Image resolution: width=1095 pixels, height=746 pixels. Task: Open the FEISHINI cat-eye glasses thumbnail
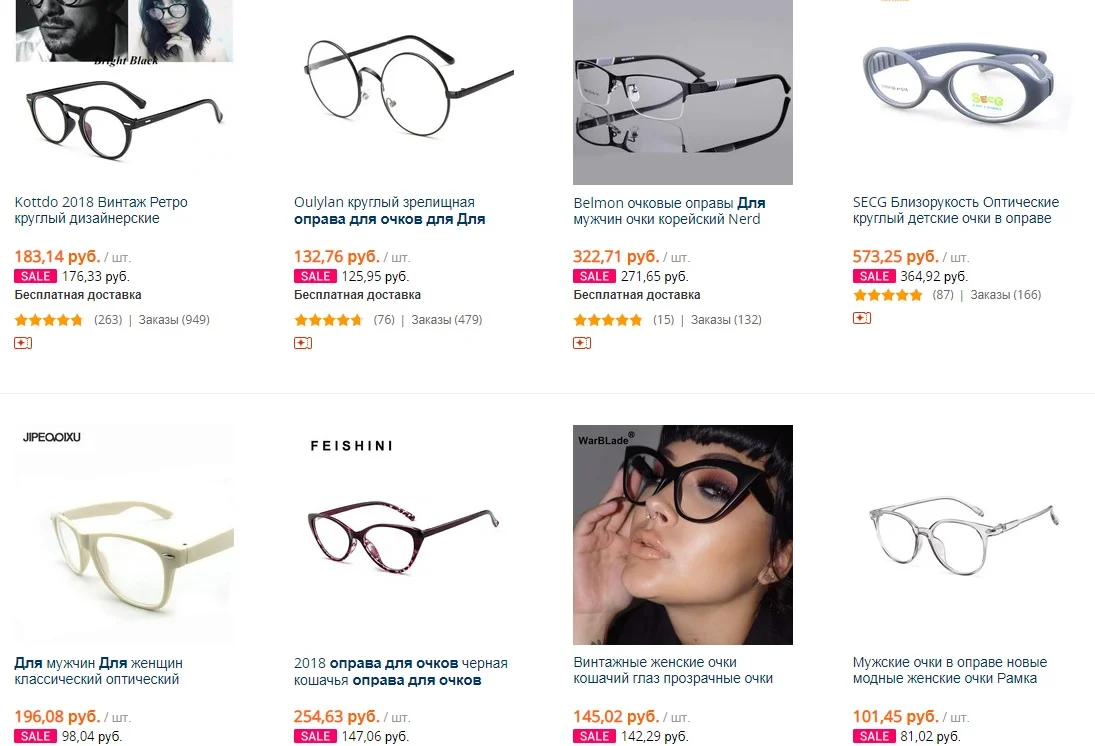404,535
